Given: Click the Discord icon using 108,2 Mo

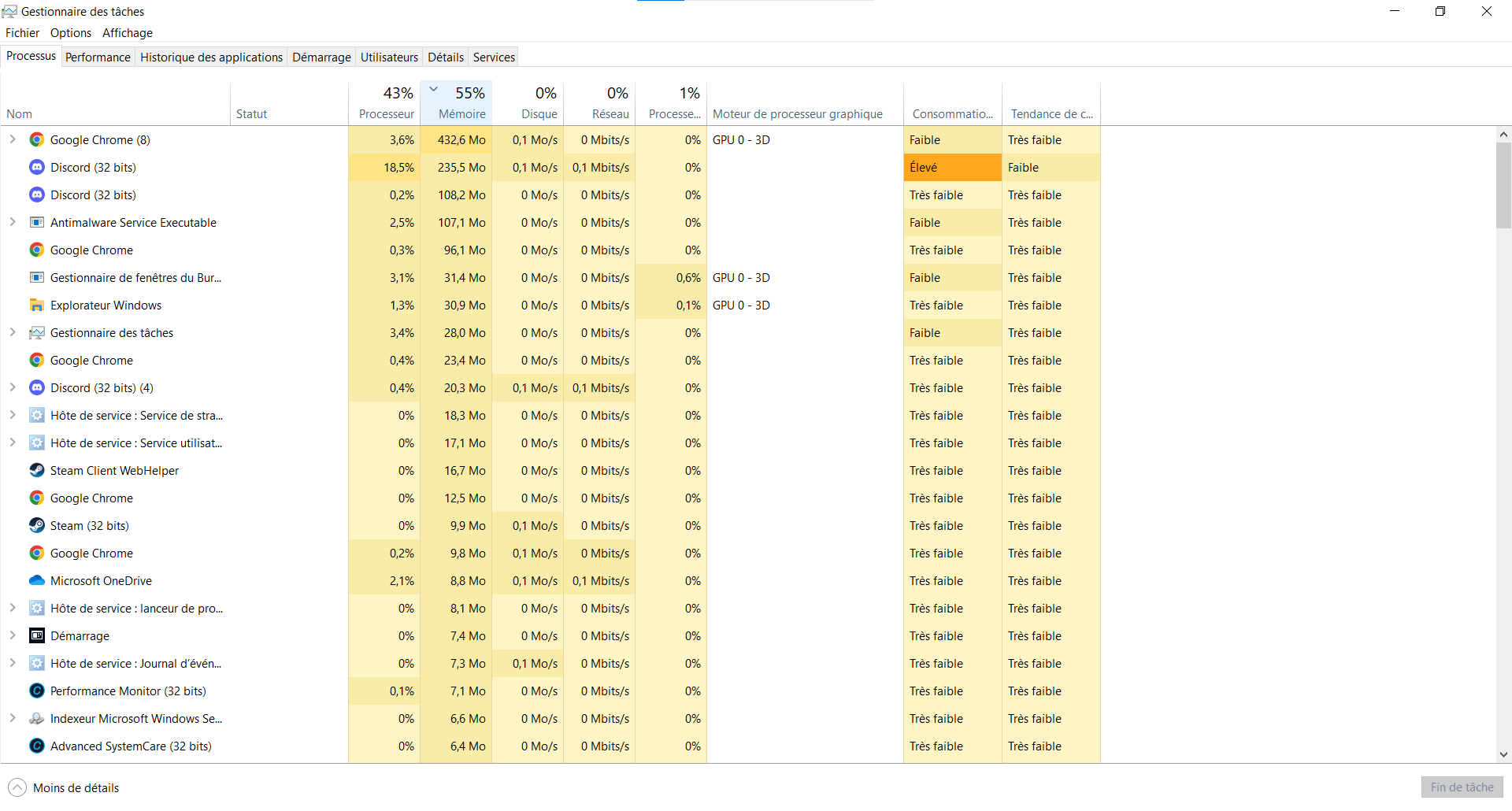Looking at the screenshot, I should (36, 194).
